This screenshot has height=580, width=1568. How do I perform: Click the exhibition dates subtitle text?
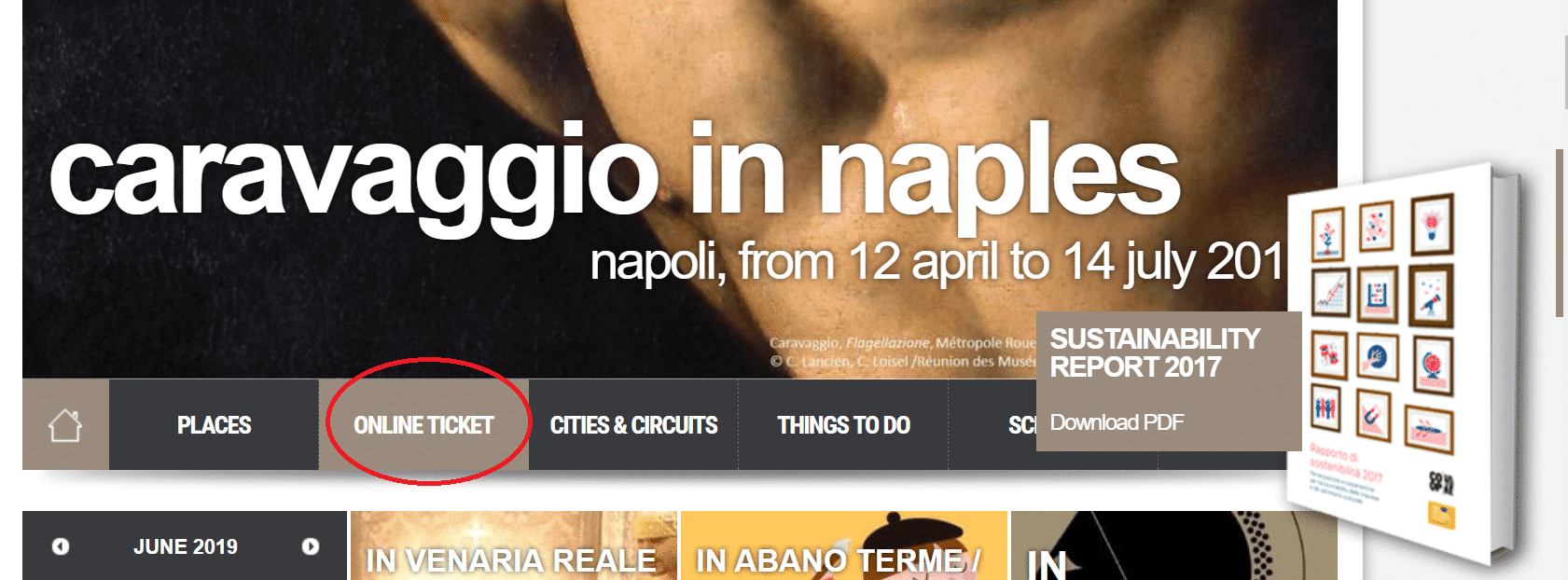938,262
